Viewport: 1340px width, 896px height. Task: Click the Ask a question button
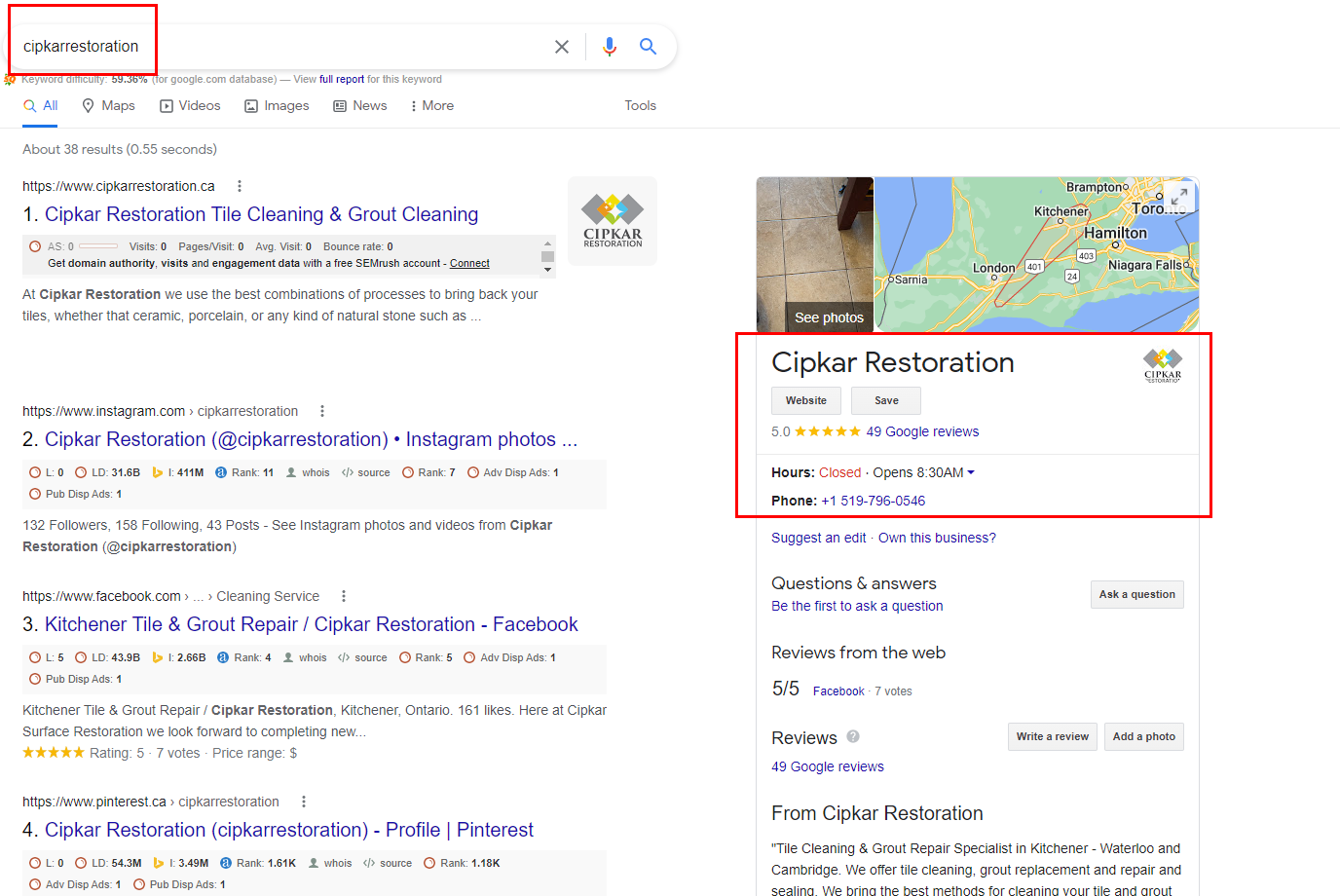tap(1137, 595)
